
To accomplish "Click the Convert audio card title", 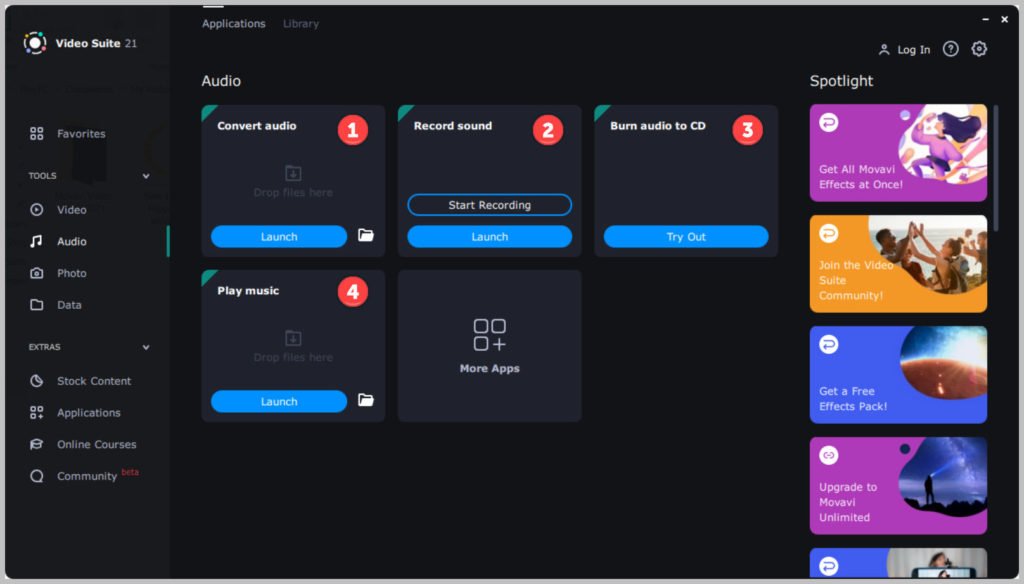I will (x=257, y=125).
